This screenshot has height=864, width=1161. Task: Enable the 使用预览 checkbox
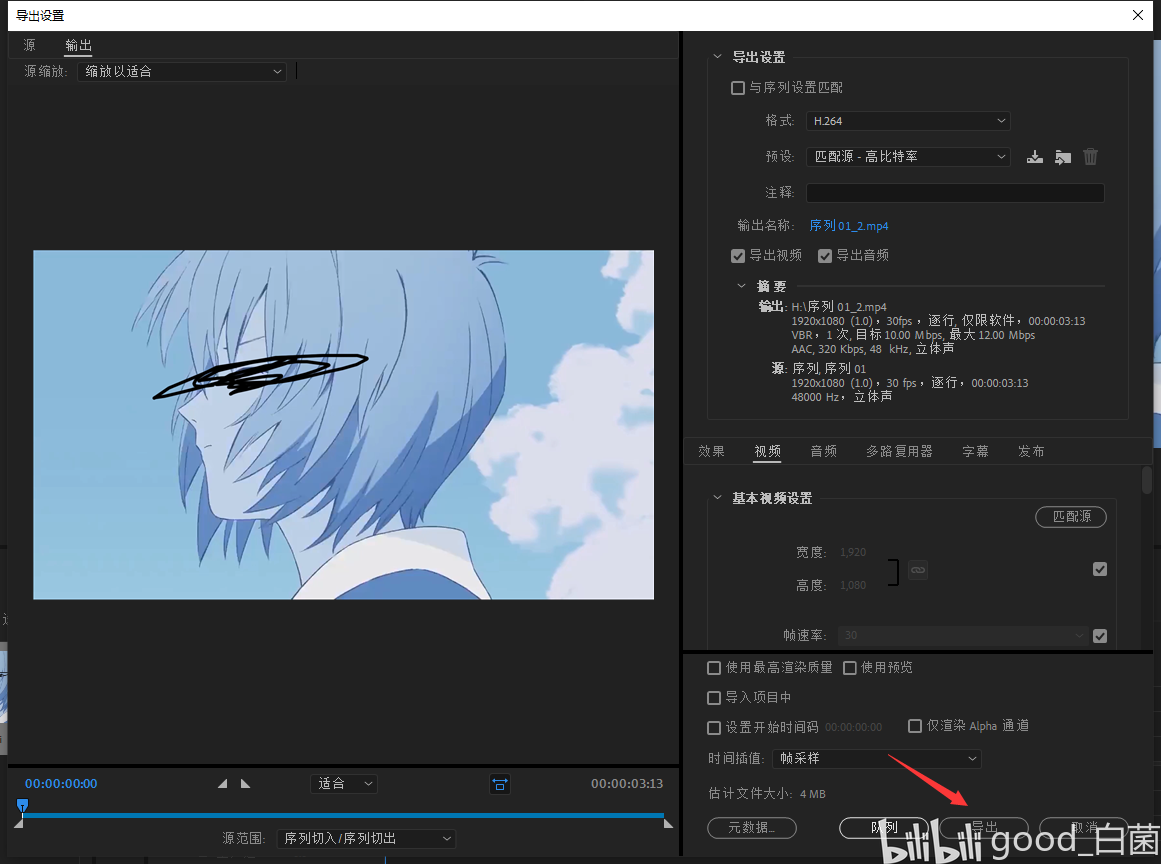click(850, 668)
